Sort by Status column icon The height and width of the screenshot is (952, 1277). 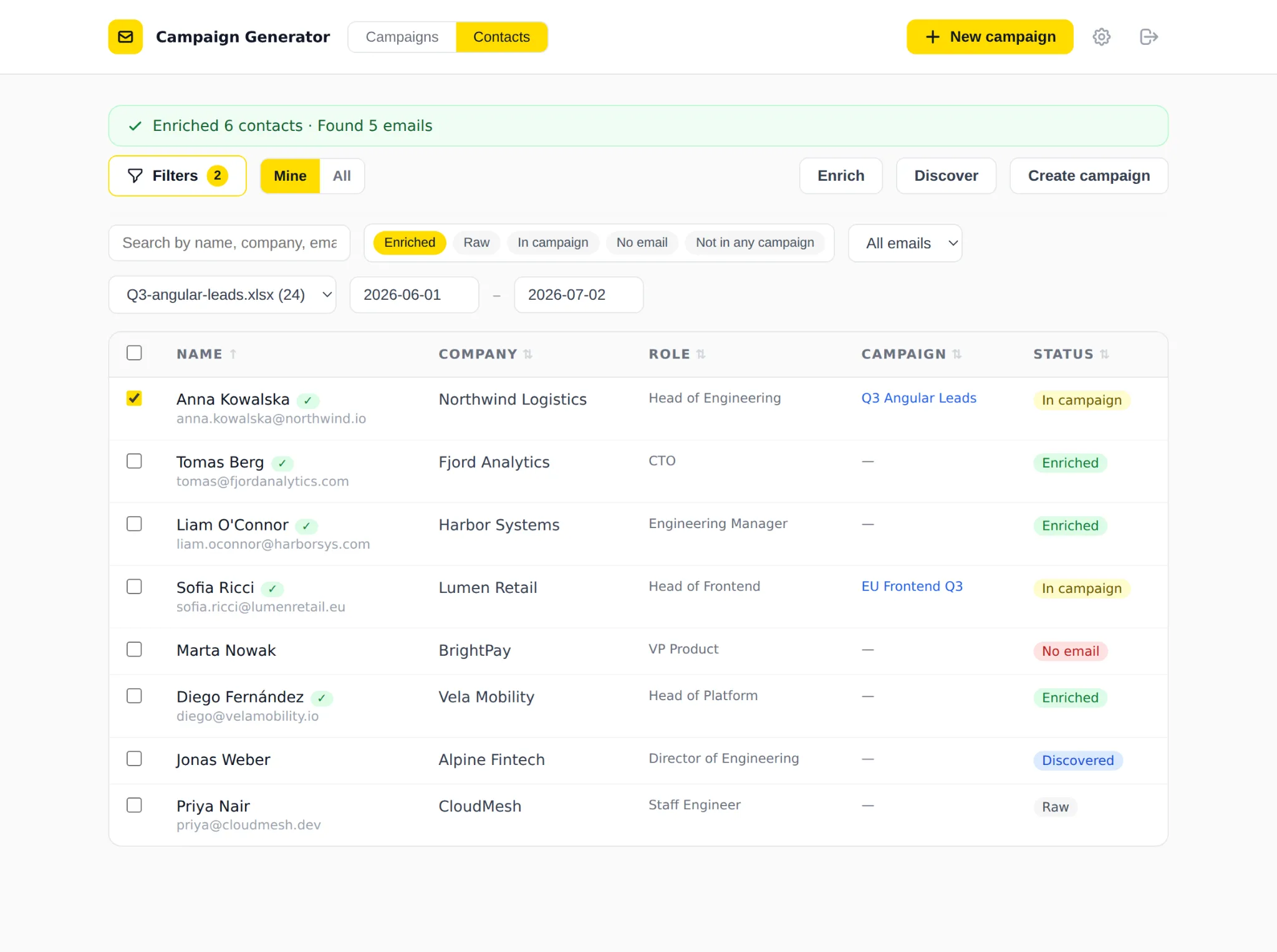[1104, 354]
